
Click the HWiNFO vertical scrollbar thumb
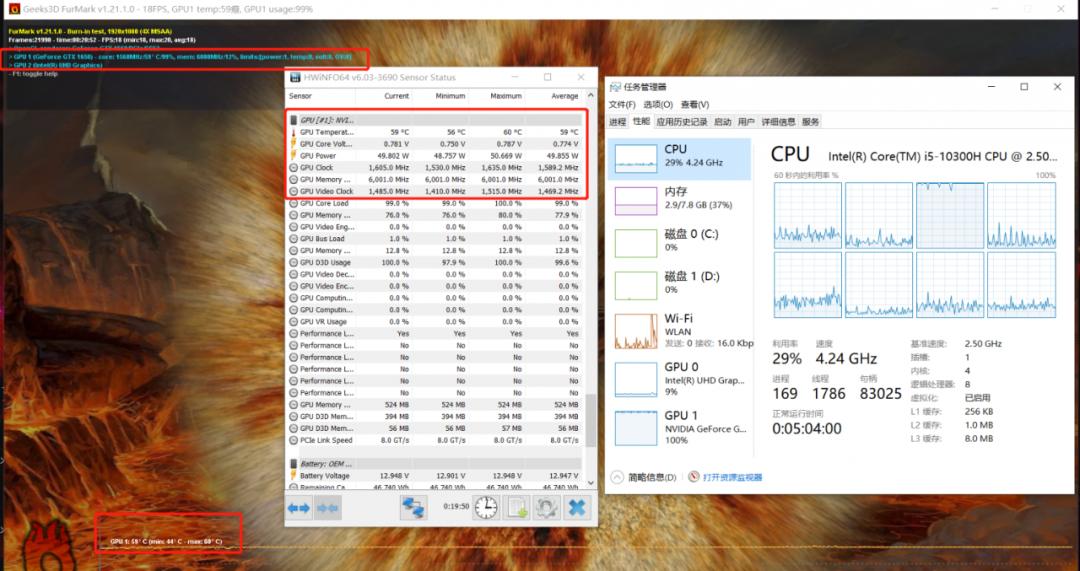[x=590, y=420]
